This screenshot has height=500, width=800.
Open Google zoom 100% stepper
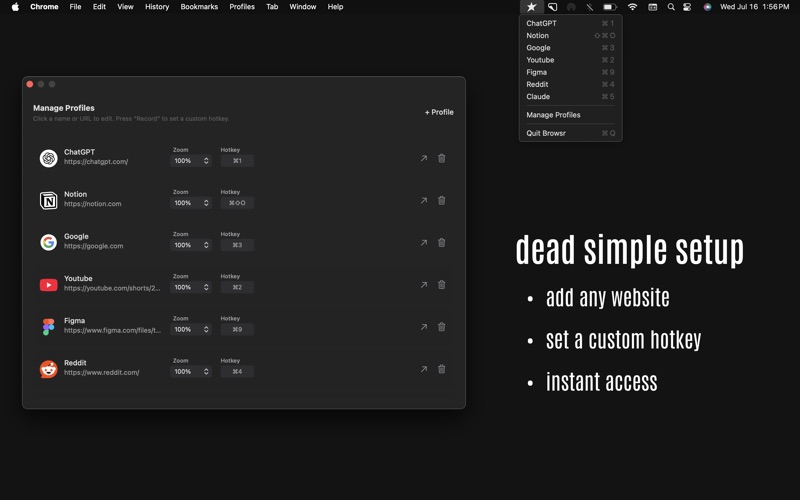191,245
